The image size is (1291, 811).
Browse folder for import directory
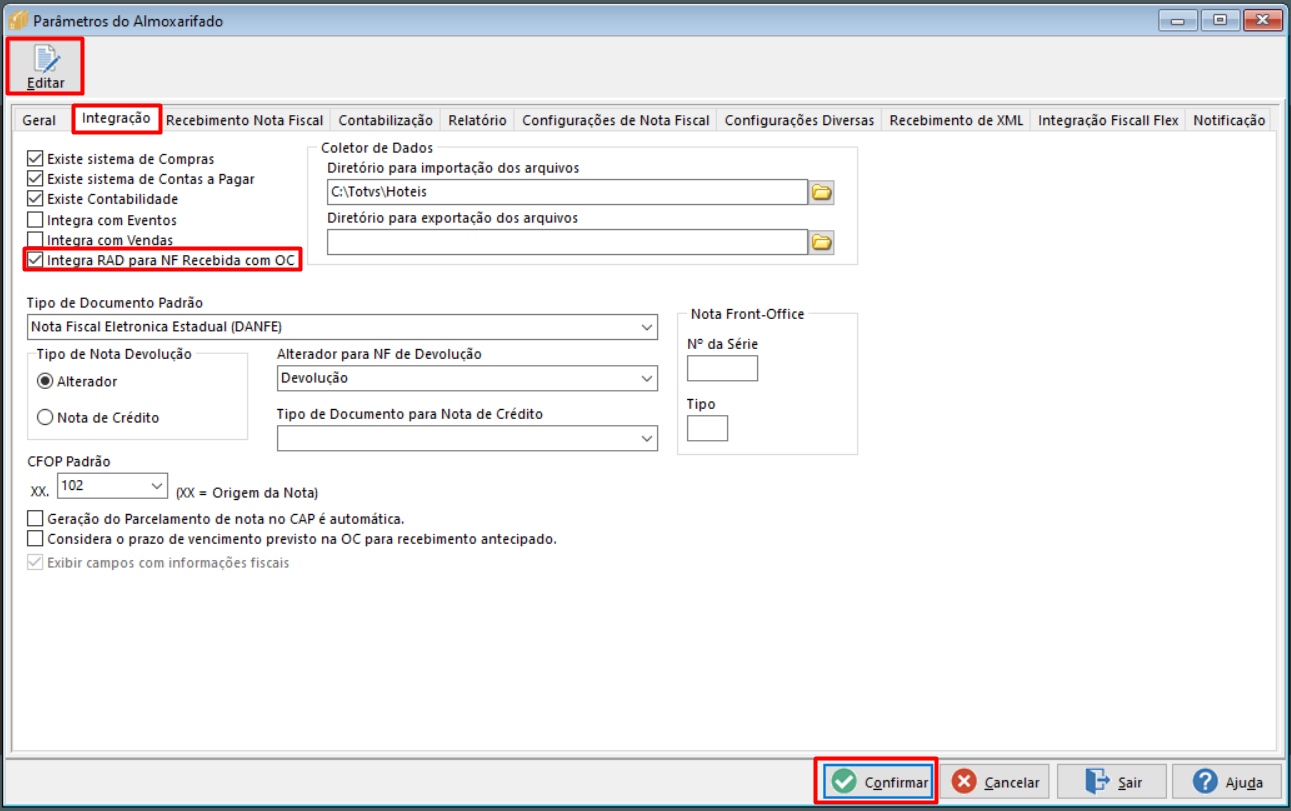(x=822, y=192)
